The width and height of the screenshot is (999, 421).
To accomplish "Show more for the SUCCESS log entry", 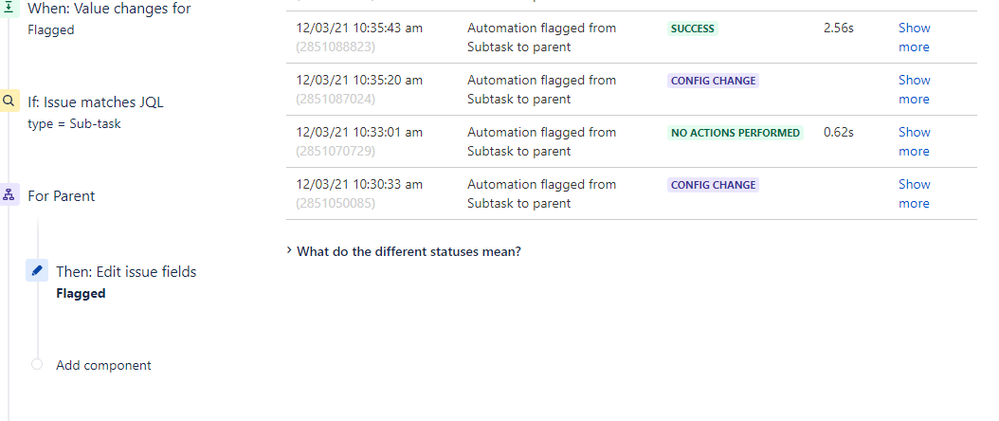I will (x=914, y=37).
